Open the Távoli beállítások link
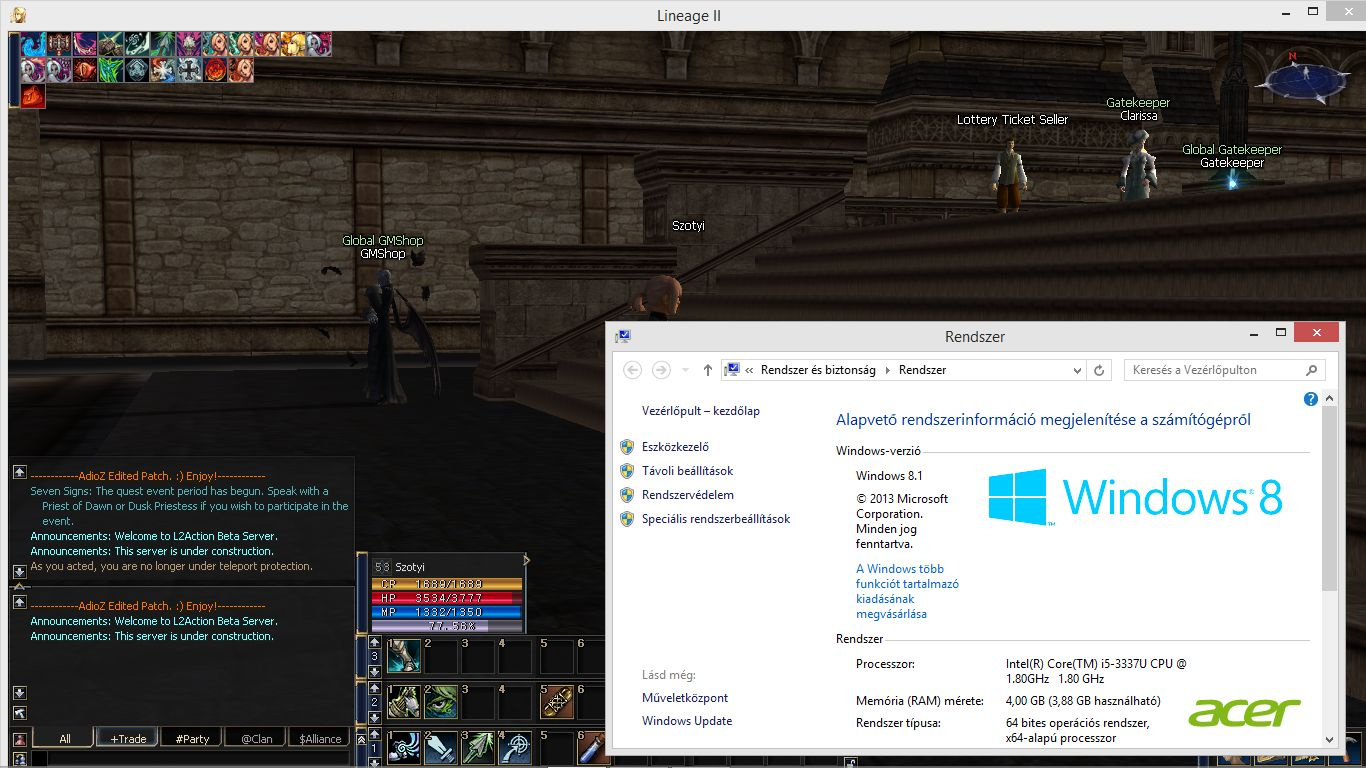 tap(687, 471)
